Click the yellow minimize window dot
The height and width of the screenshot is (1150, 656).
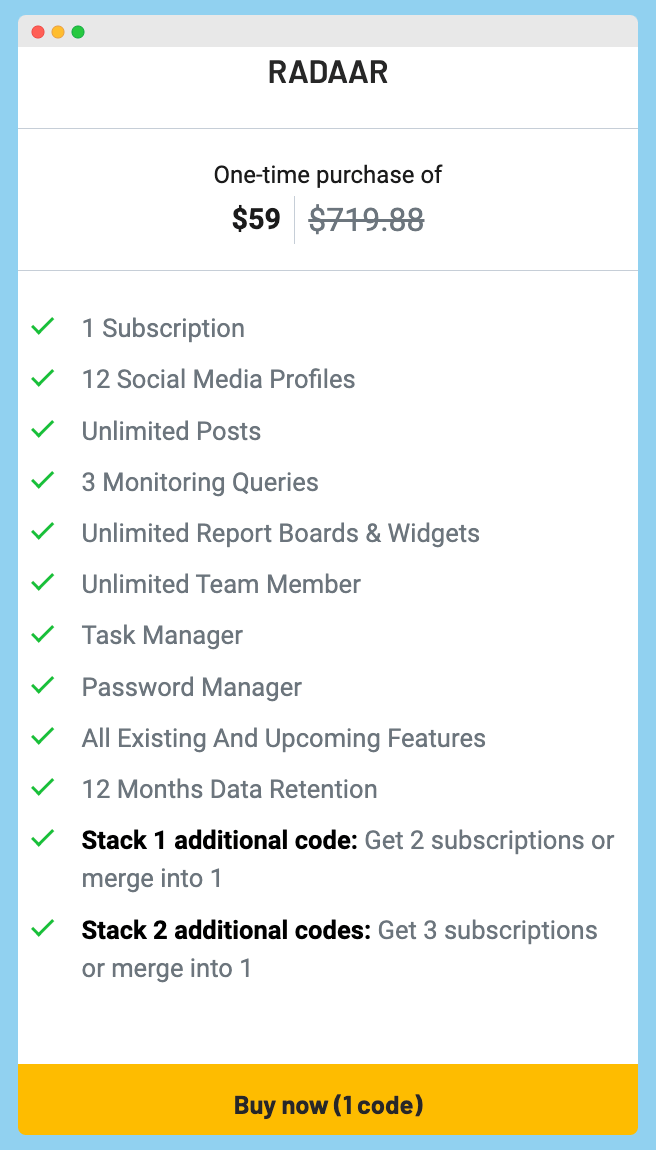[58, 32]
